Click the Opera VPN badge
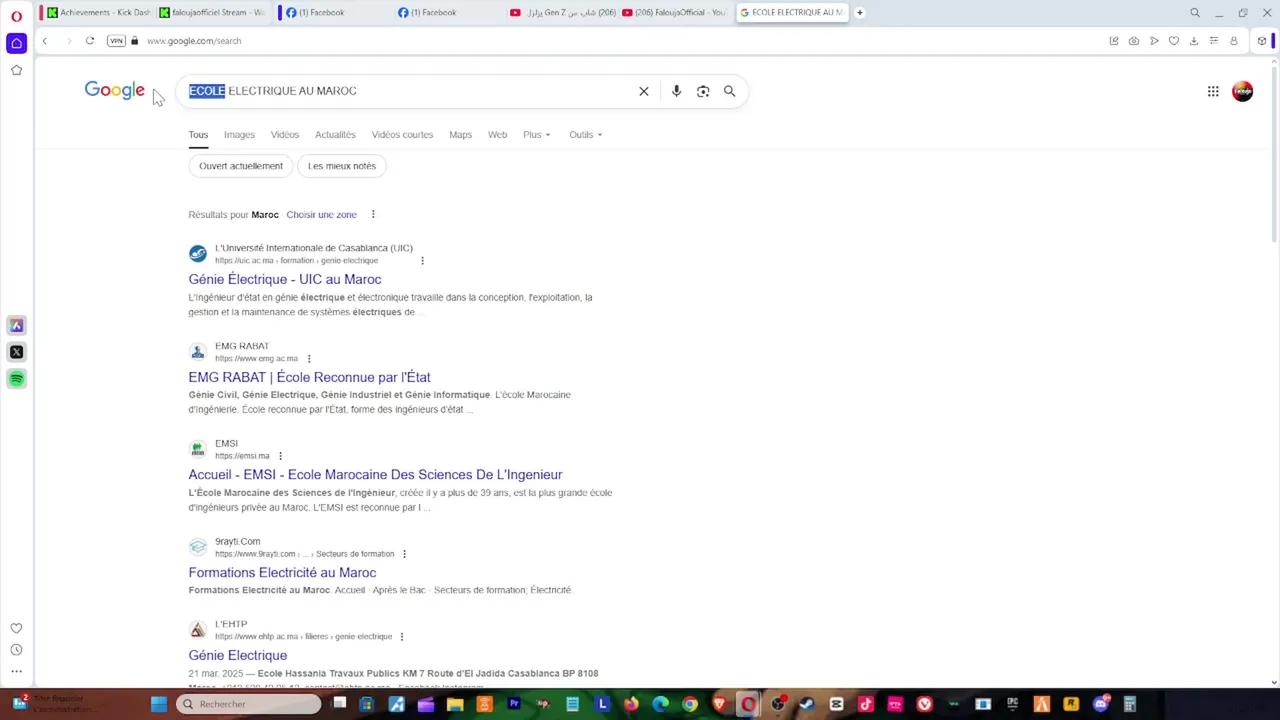This screenshot has height=720, width=1280. 116,41
